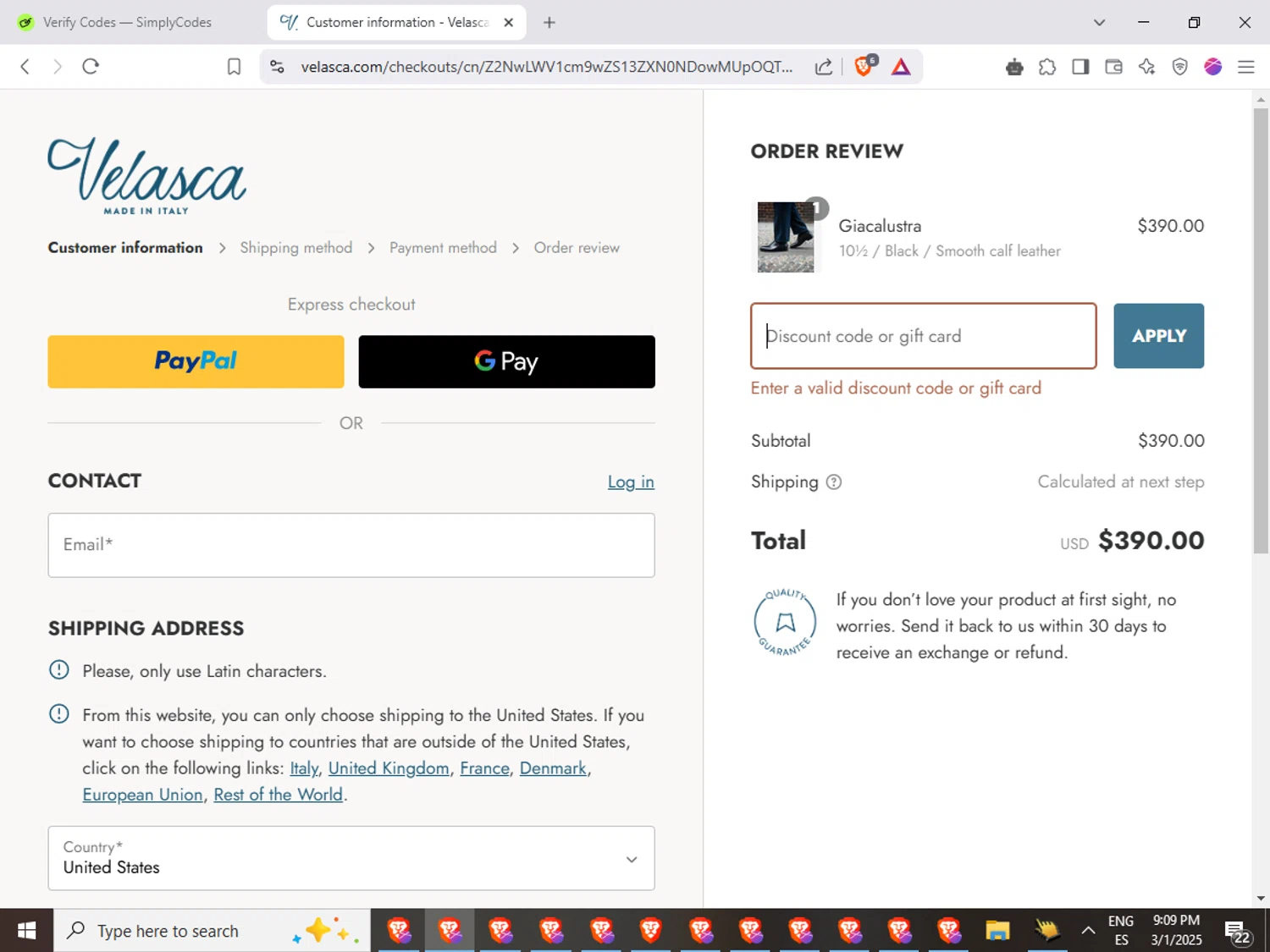Image resolution: width=1270 pixels, height=952 pixels.
Task: Bookmark this page with the bookmark icon
Action: [235, 67]
